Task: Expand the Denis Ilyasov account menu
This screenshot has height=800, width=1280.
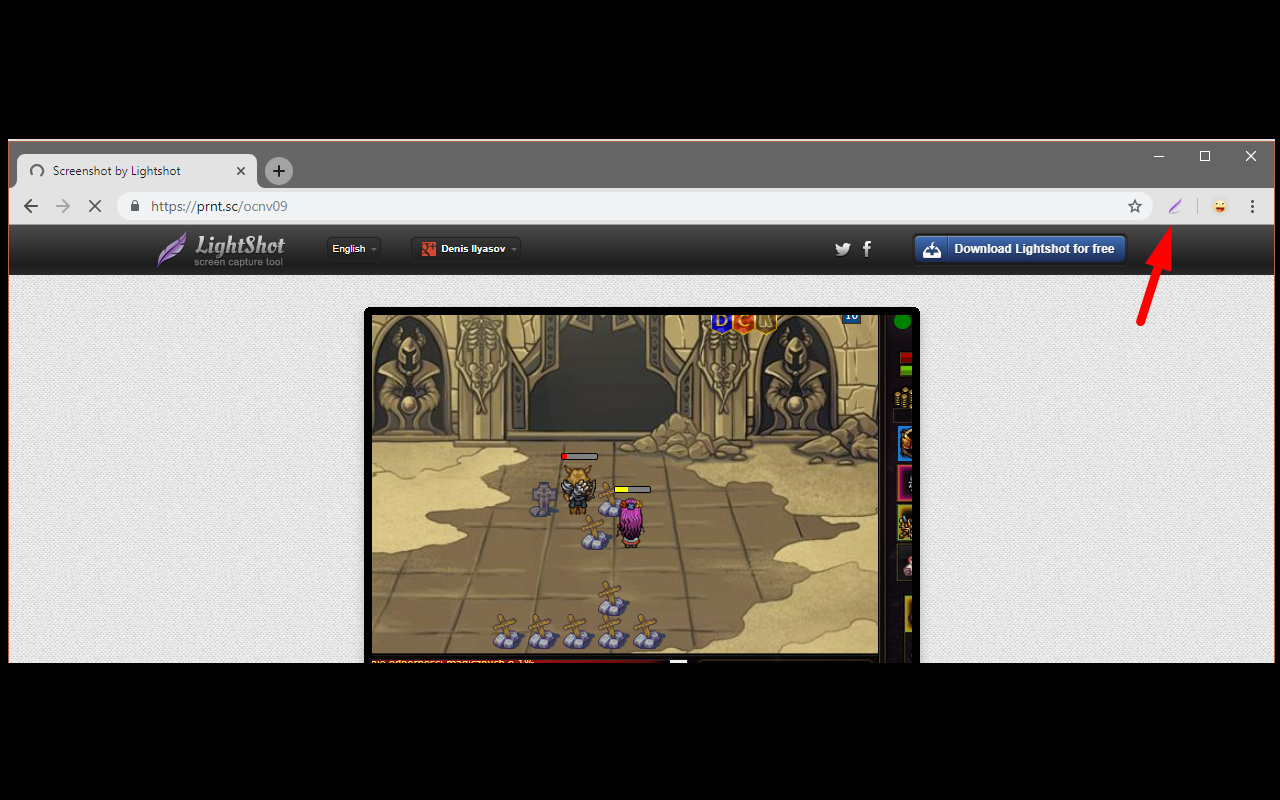Action: (x=466, y=248)
